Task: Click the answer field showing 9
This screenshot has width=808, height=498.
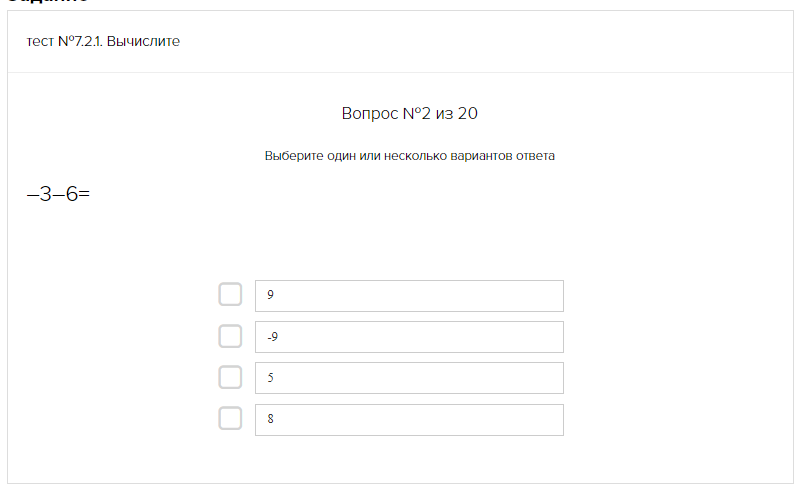Action: click(x=409, y=296)
